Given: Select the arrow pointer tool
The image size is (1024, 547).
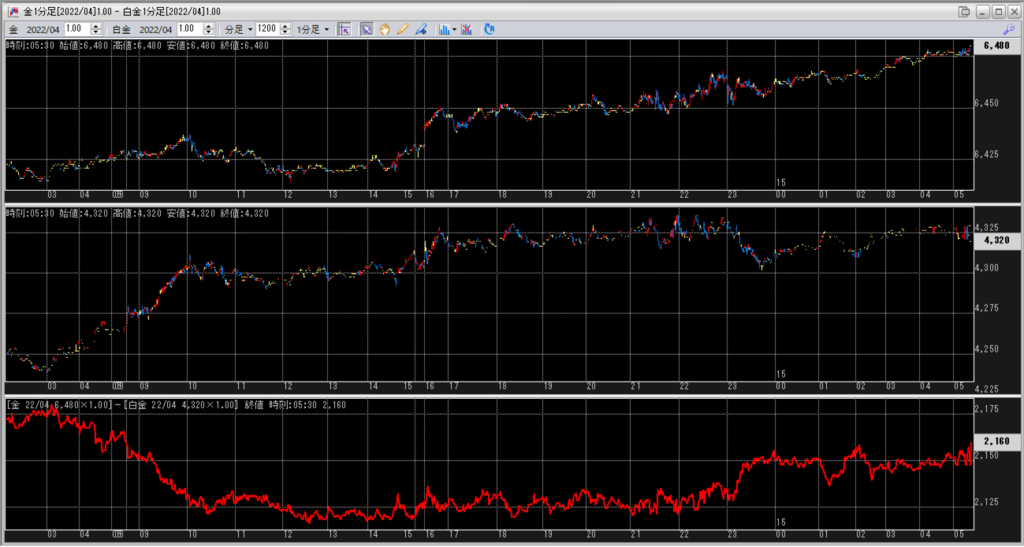Looking at the screenshot, I should 366,29.
